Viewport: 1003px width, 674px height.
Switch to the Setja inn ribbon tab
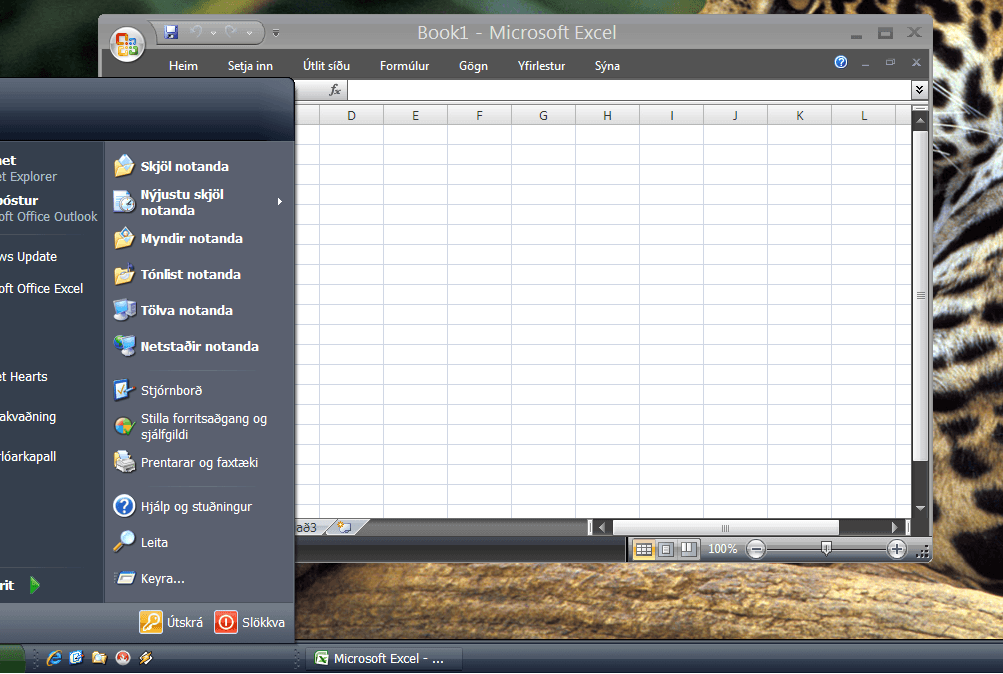(x=250, y=65)
